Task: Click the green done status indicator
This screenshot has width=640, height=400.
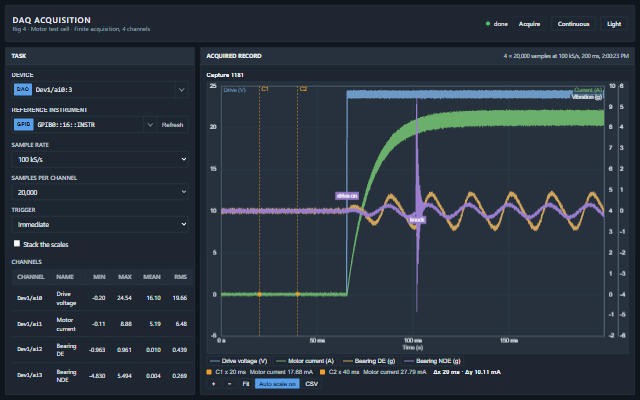Action: click(x=487, y=24)
